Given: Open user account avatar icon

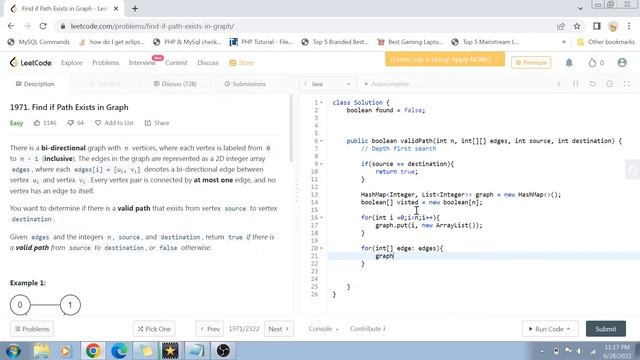Looking at the screenshot, I should point(622,62).
